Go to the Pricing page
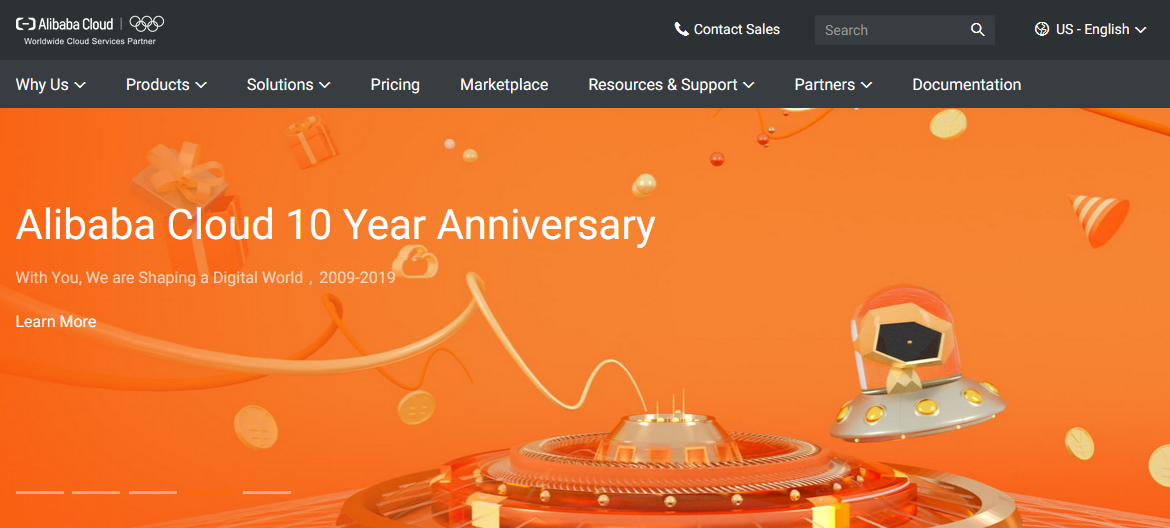Image resolution: width=1170 pixels, height=528 pixels. [395, 85]
